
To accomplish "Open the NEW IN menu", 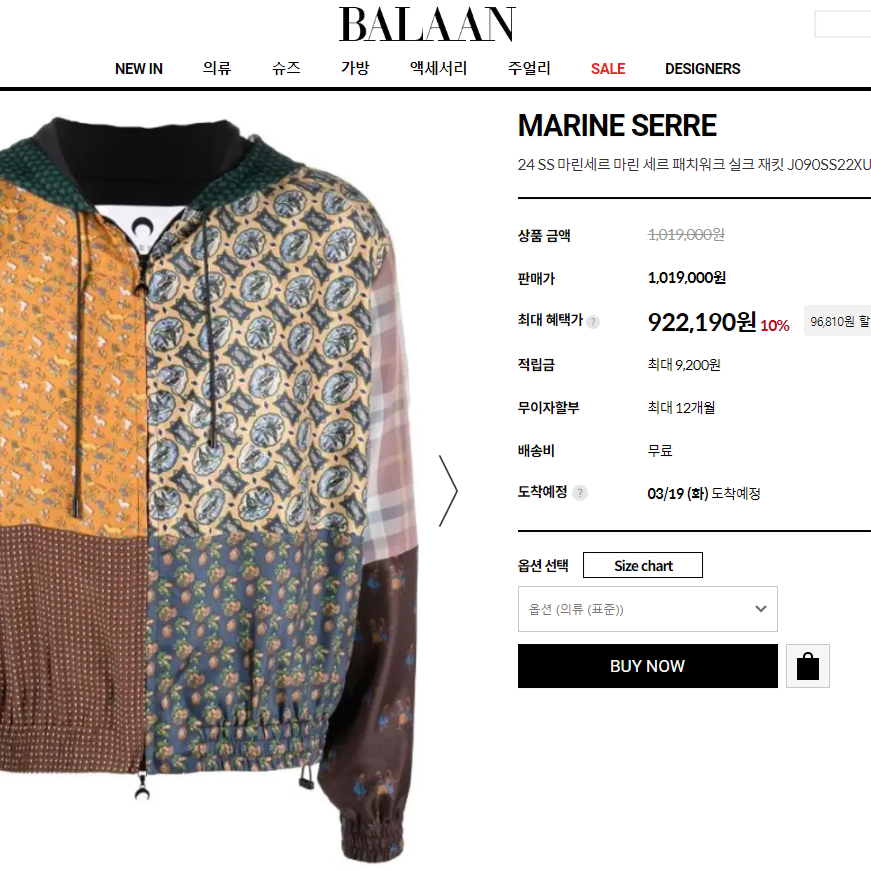I will (x=138, y=68).
